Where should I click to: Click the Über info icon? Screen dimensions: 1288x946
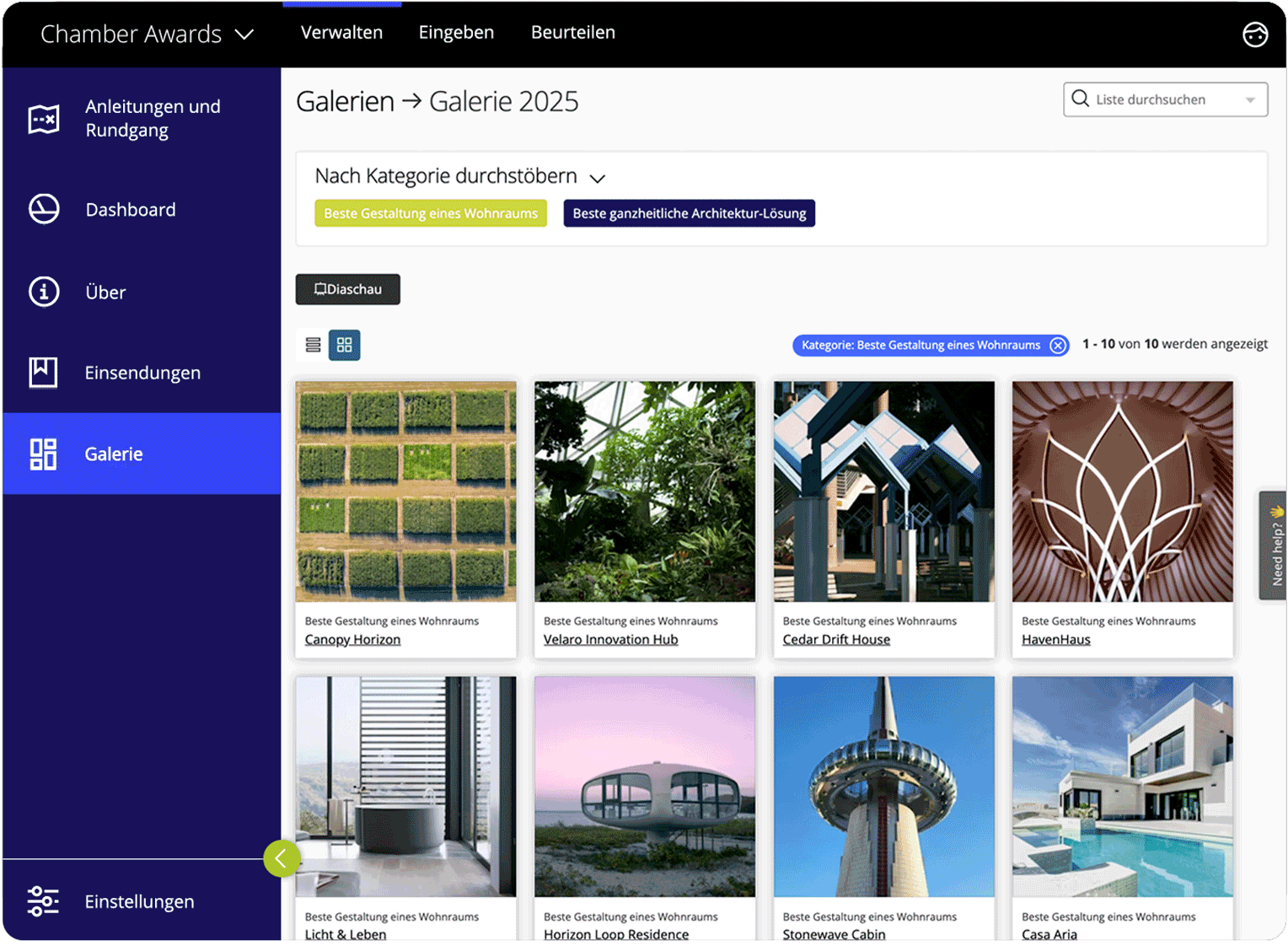click(x=44, y=292)
